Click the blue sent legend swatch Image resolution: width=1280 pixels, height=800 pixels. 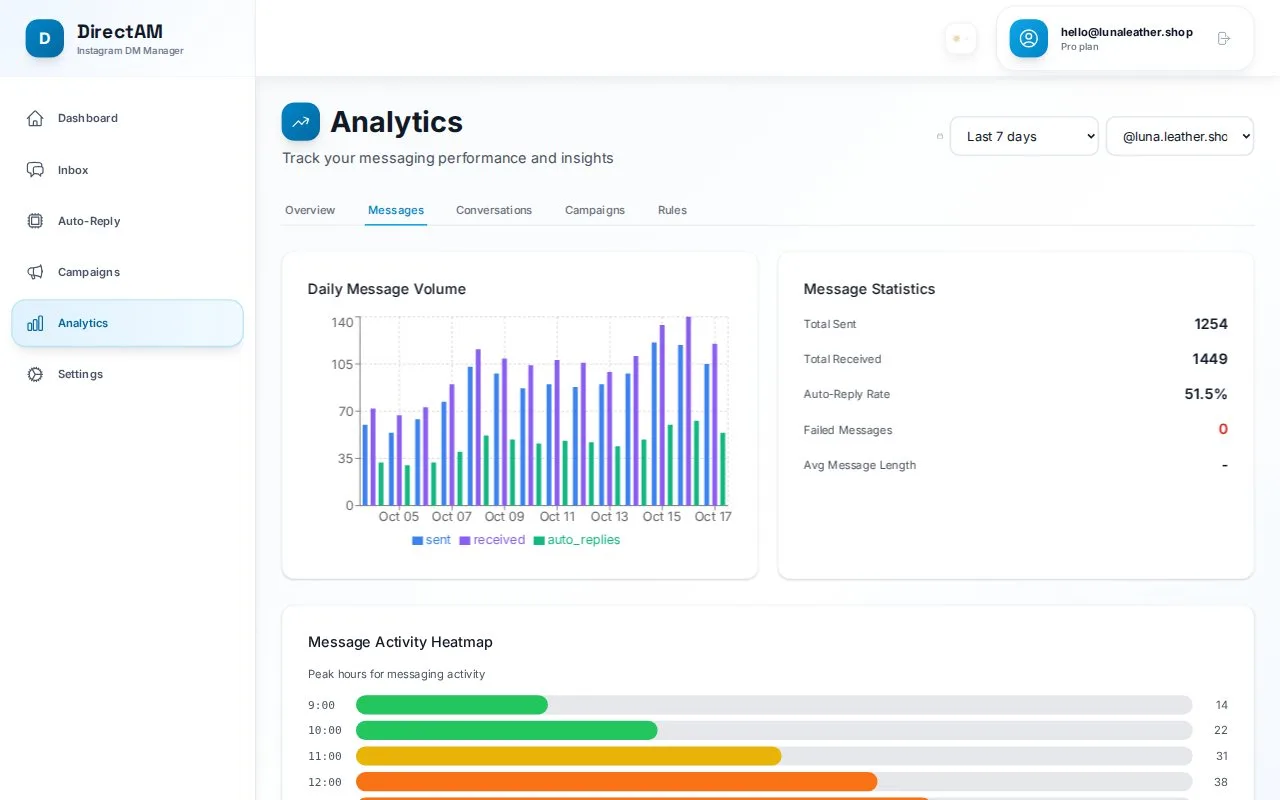click(x=418, y=541)
